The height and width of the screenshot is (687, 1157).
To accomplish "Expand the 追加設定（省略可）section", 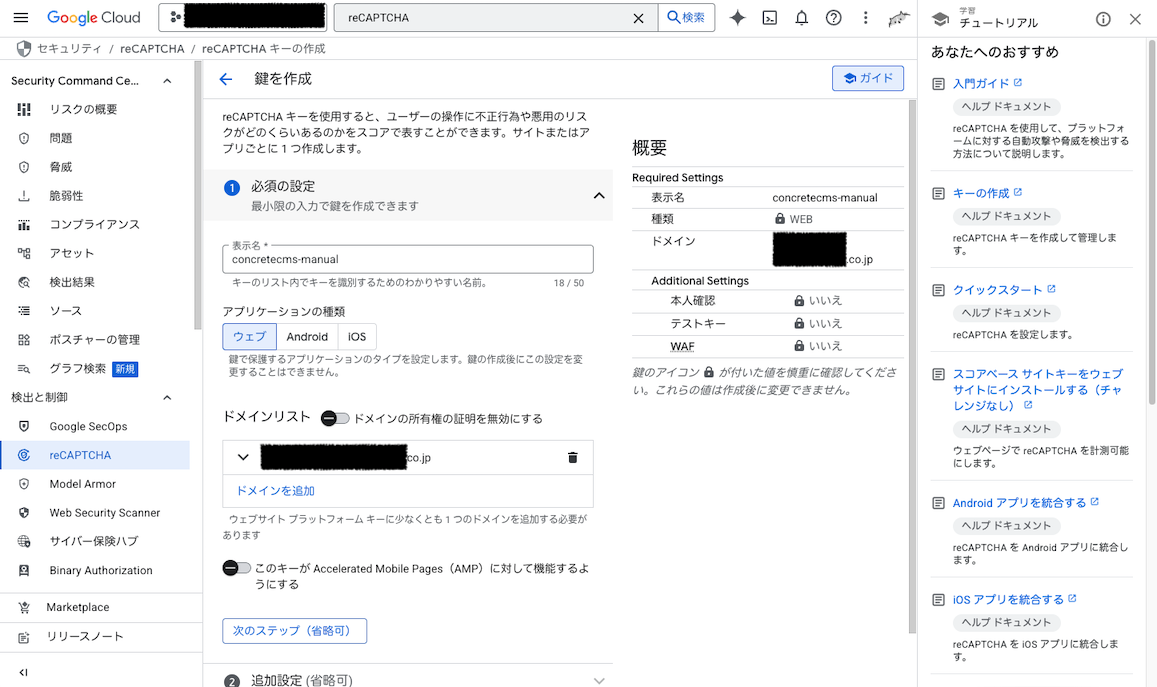I will tap(599, 679).
